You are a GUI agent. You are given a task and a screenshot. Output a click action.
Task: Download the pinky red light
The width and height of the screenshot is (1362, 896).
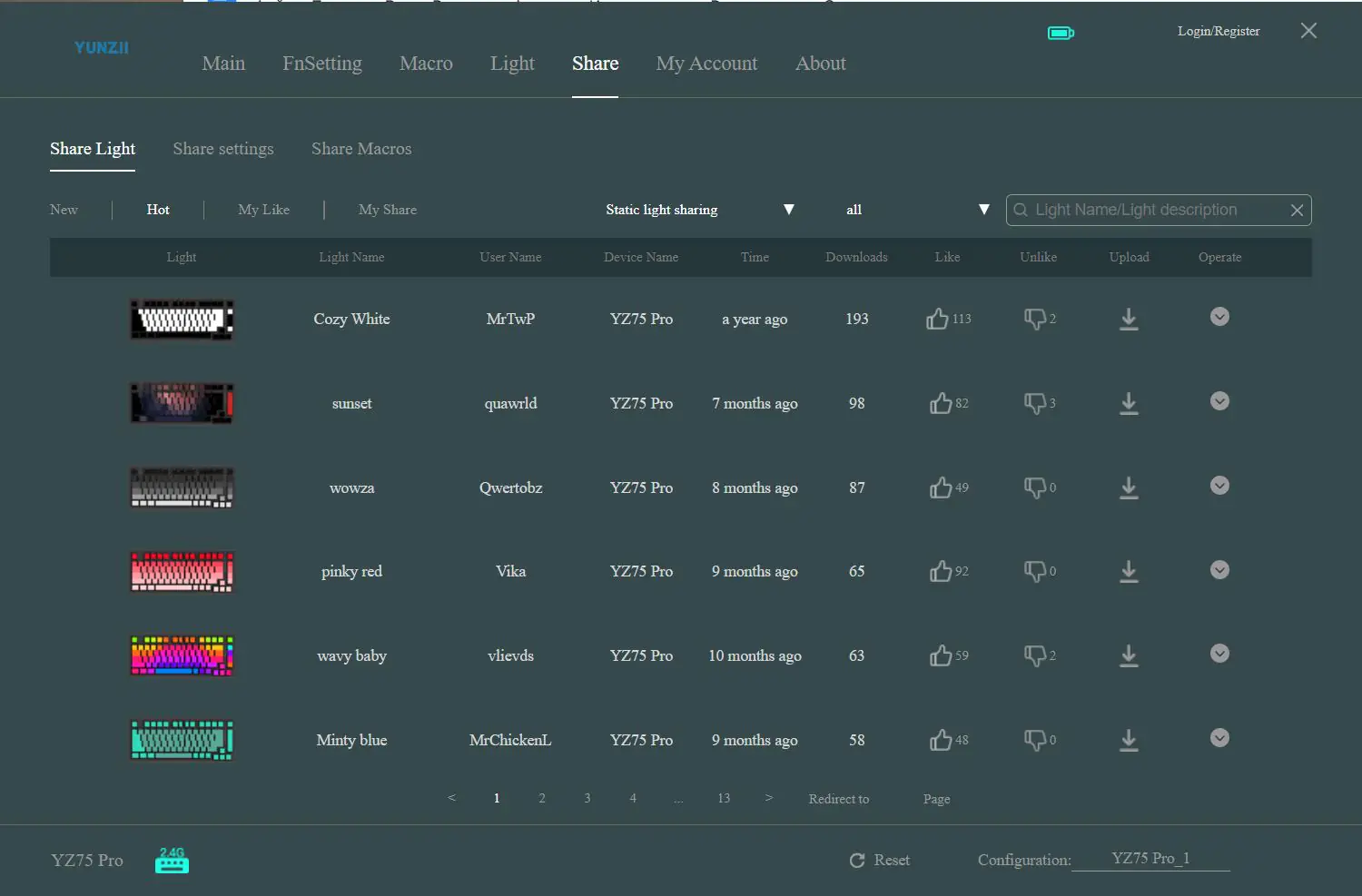click(1129, 572)
